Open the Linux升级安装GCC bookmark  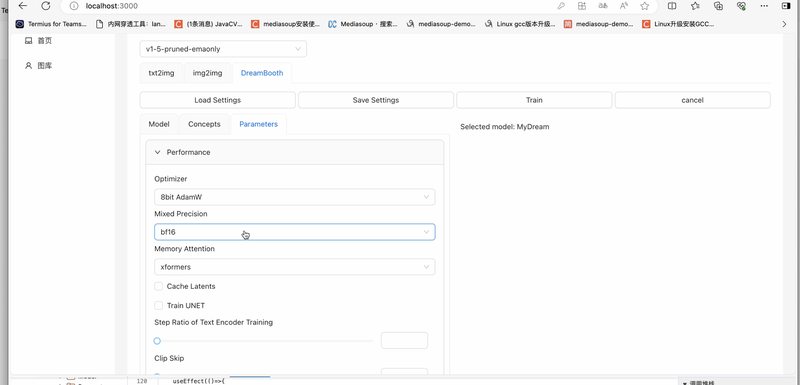point(678,24)
